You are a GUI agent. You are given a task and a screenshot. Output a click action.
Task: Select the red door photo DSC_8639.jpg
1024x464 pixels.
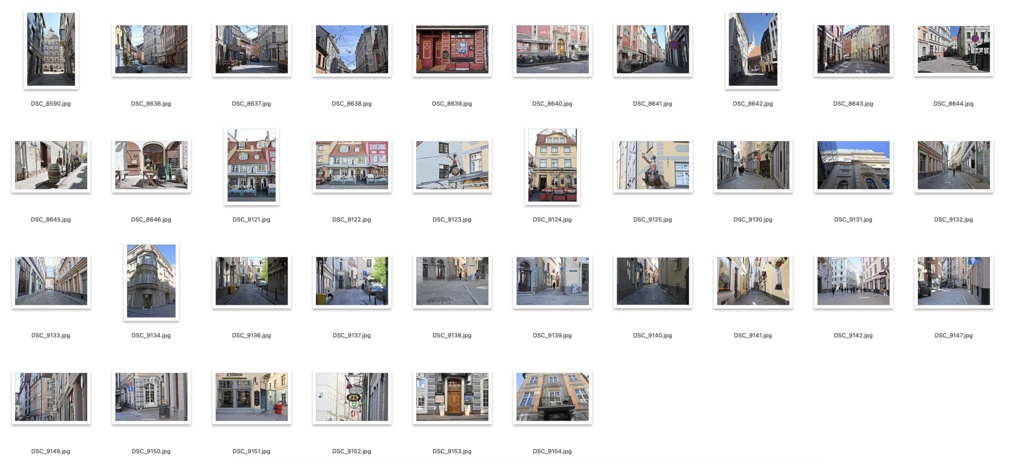coord(452,50)
